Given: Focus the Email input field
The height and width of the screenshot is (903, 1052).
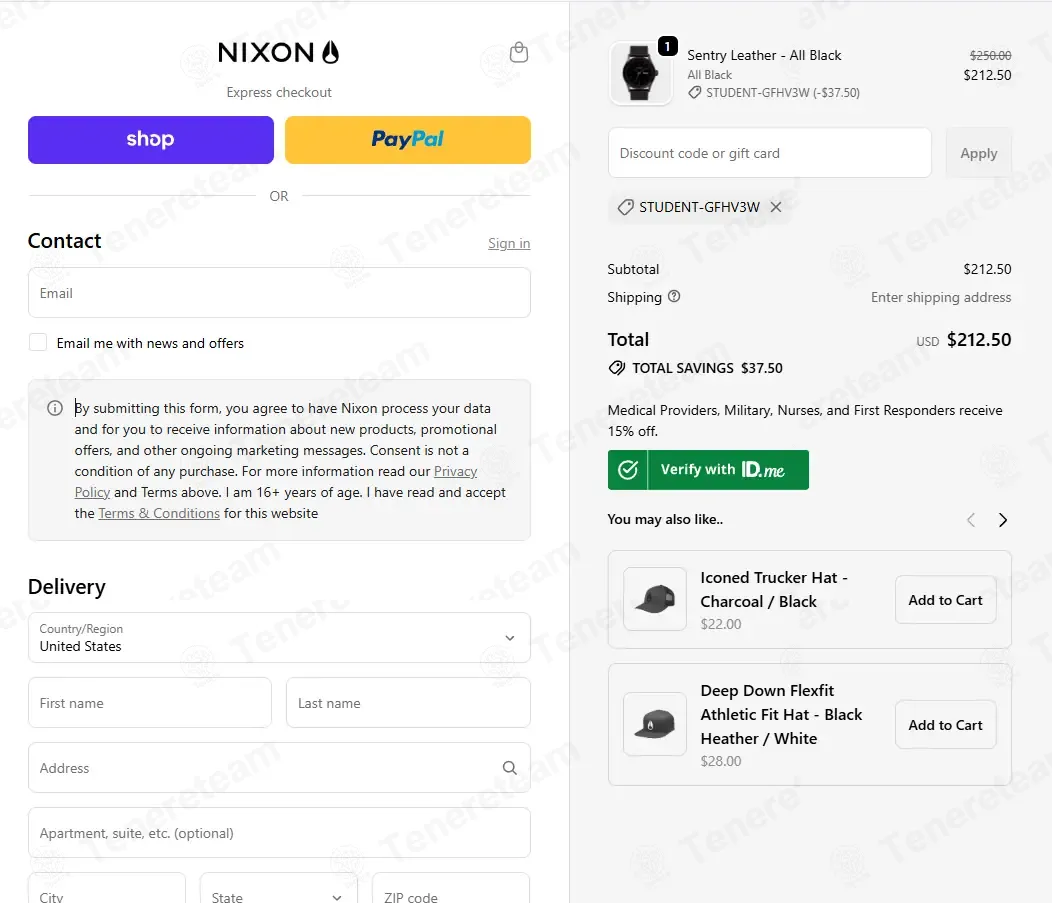Looking at the screenshot, I should 279,293.
